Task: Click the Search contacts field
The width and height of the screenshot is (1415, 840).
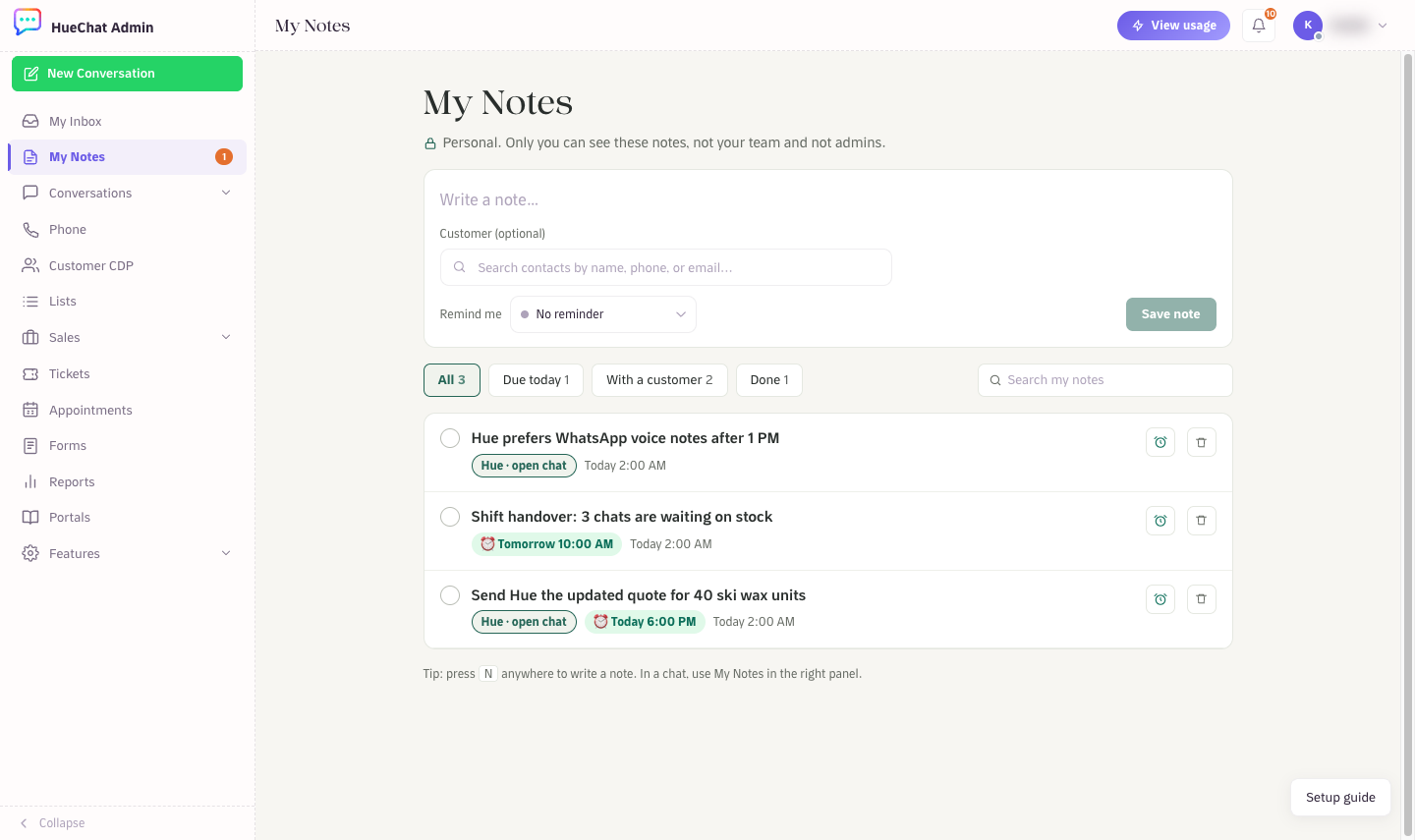Action: [x=665, y=267]
